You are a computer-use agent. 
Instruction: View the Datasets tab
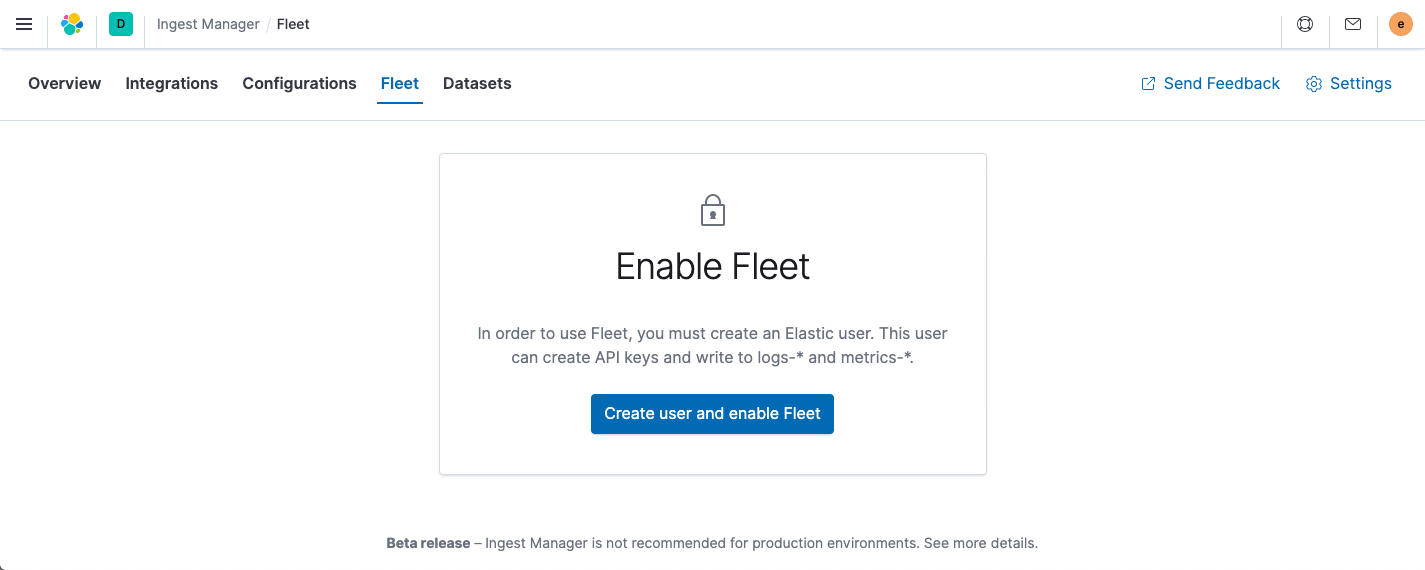click(477, 84)
